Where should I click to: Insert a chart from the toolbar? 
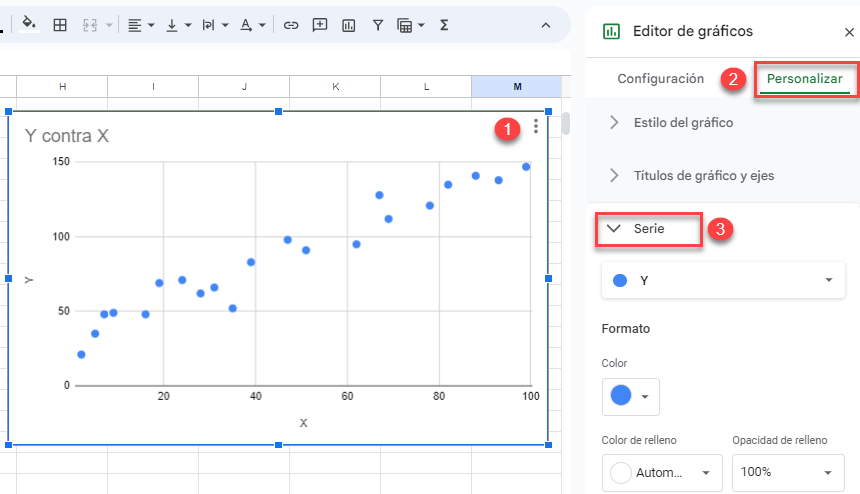(x=349, y=25)
